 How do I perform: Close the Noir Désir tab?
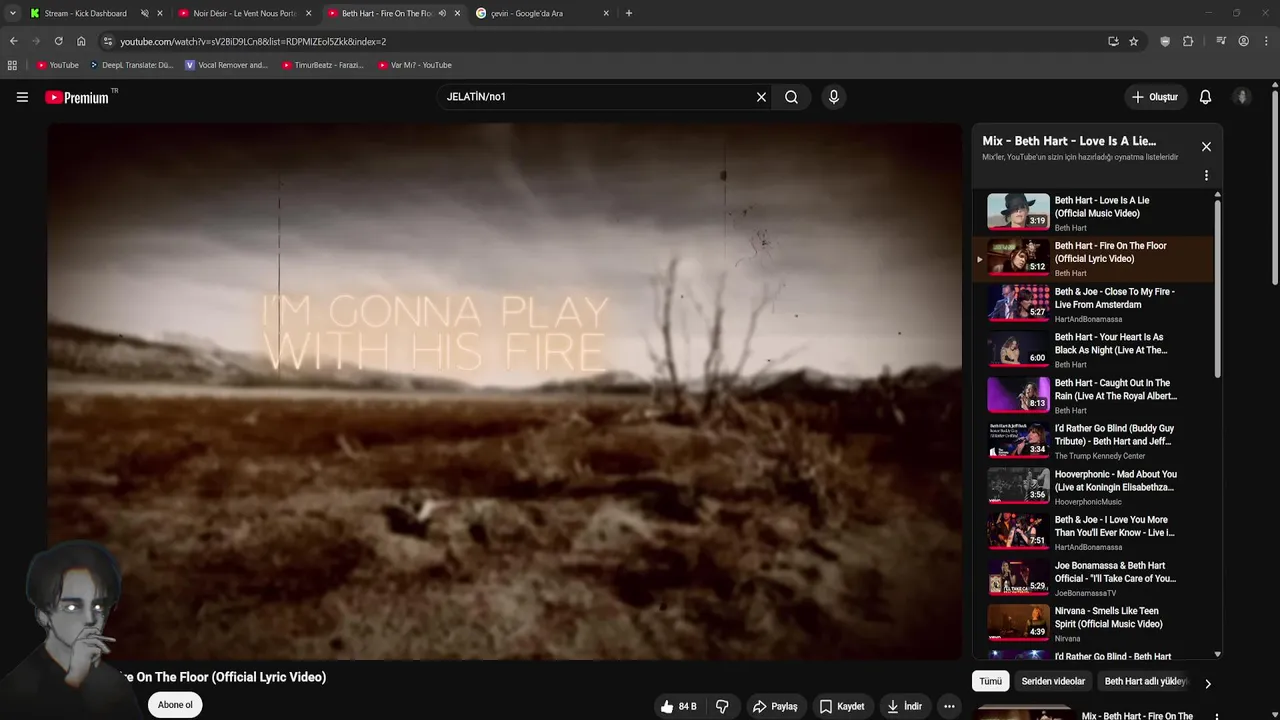tap(308, 13)
